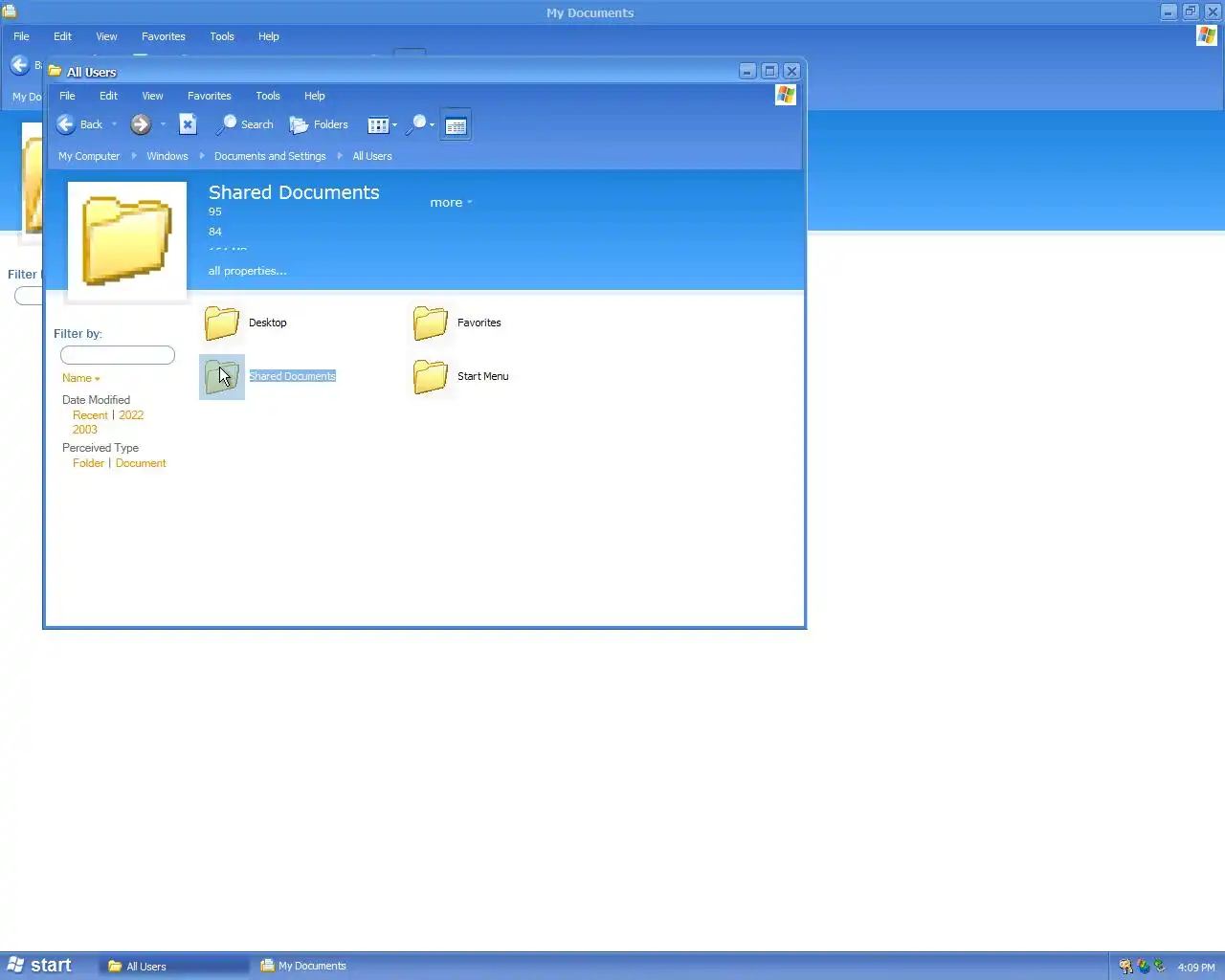Open Help menu in All Users window
The width and height of the screenshot is (1225, 980).
point(315,96)
